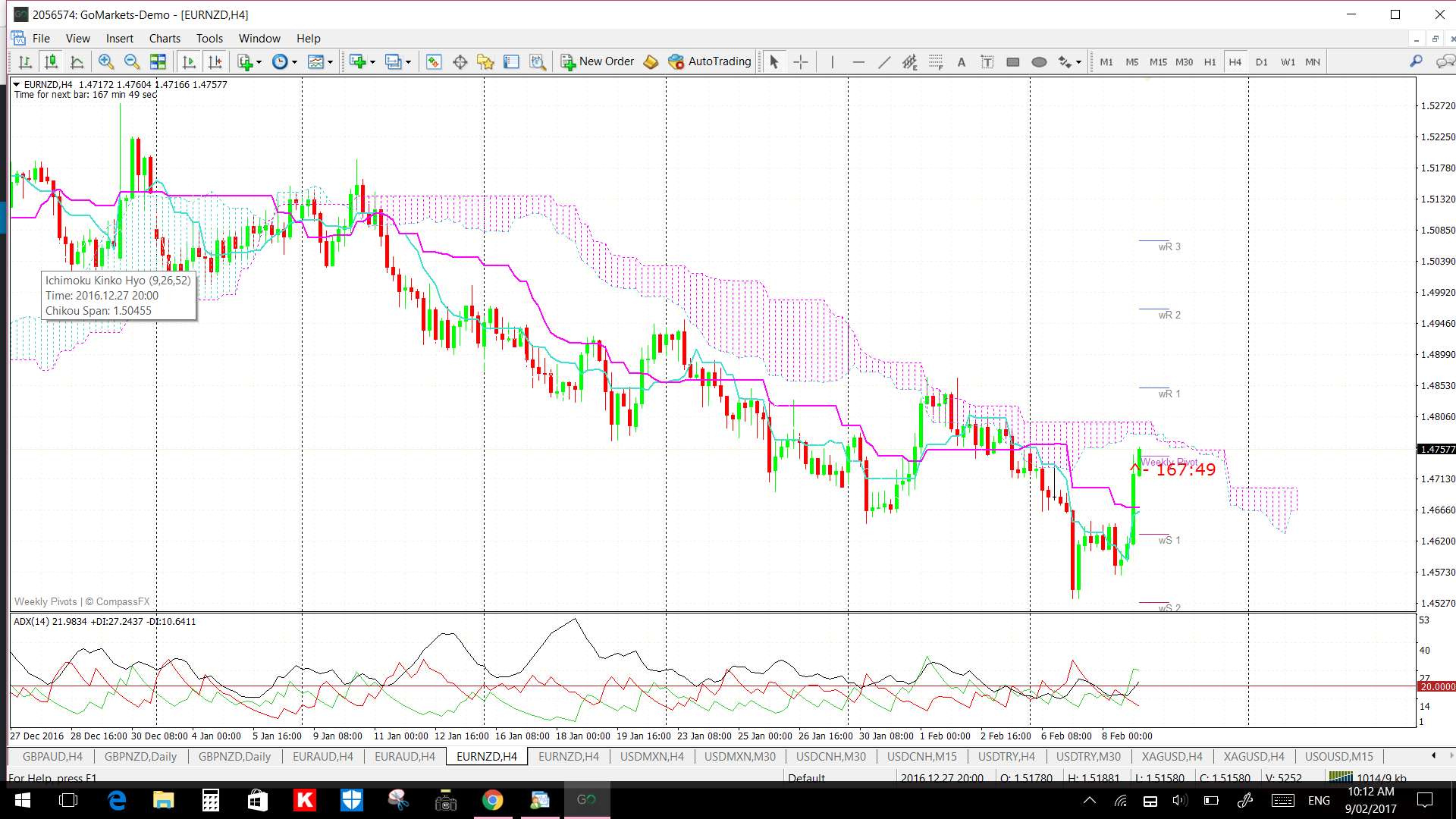This screenshot has width=1456, height=819.
Task: Open the View menu
Action: click(77, 39)
